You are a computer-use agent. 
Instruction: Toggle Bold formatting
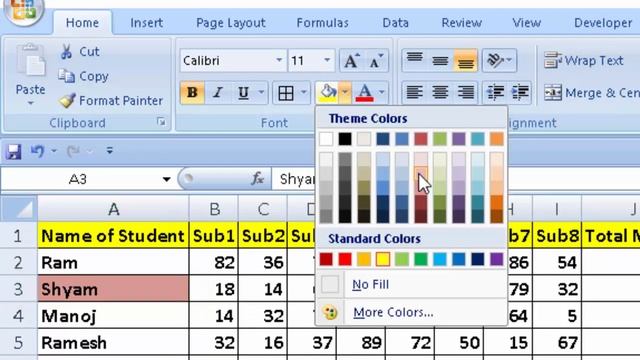[x=192, y=93]
